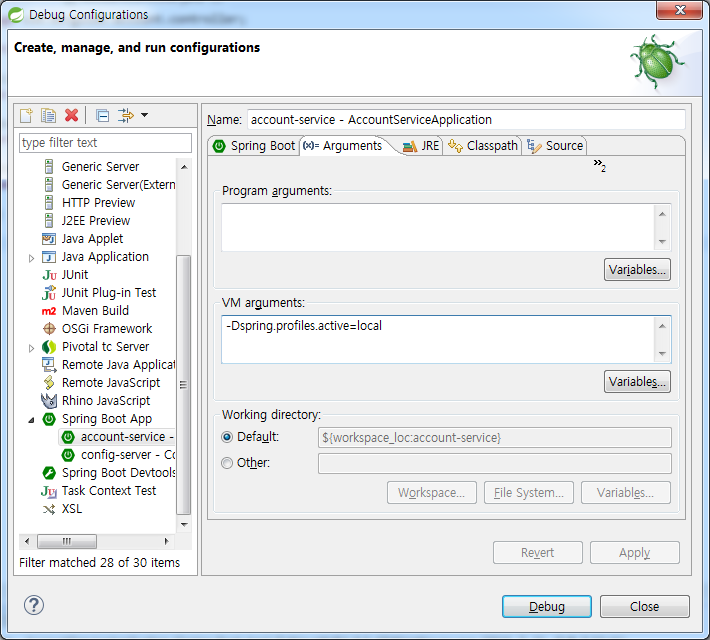Click the Rhino JavaScript icon
710x640 pixels.
pyautogui.click(x=49, y=401)
